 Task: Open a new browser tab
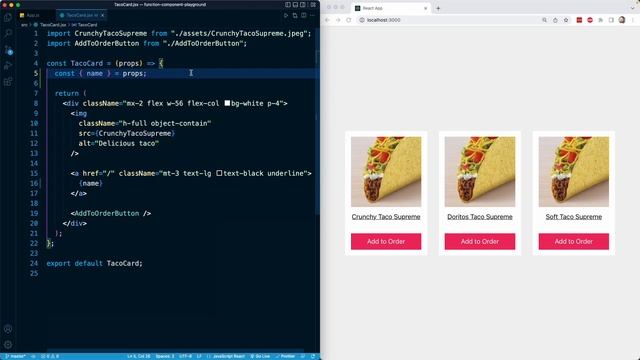438,8
